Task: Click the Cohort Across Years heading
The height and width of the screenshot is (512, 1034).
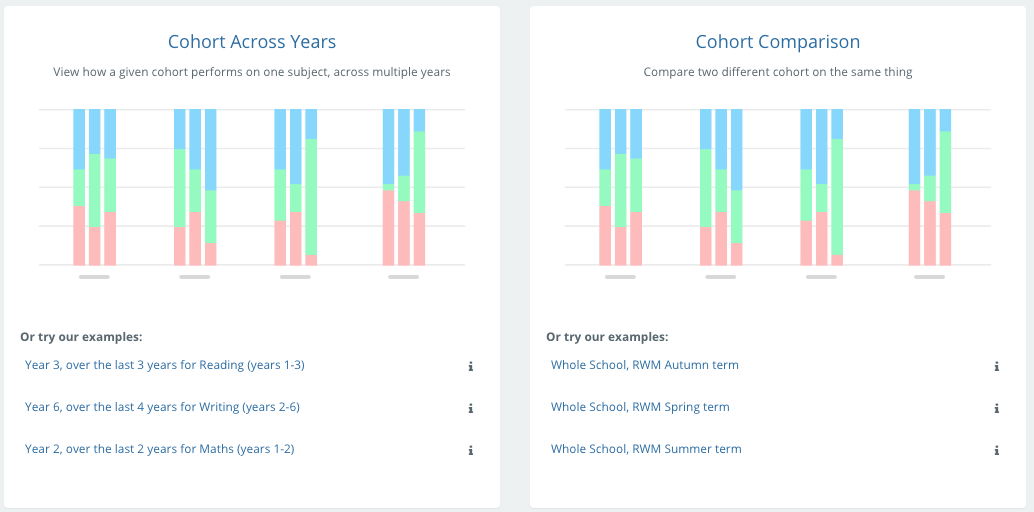Action: pyautogui.click(x=252, y=42)
